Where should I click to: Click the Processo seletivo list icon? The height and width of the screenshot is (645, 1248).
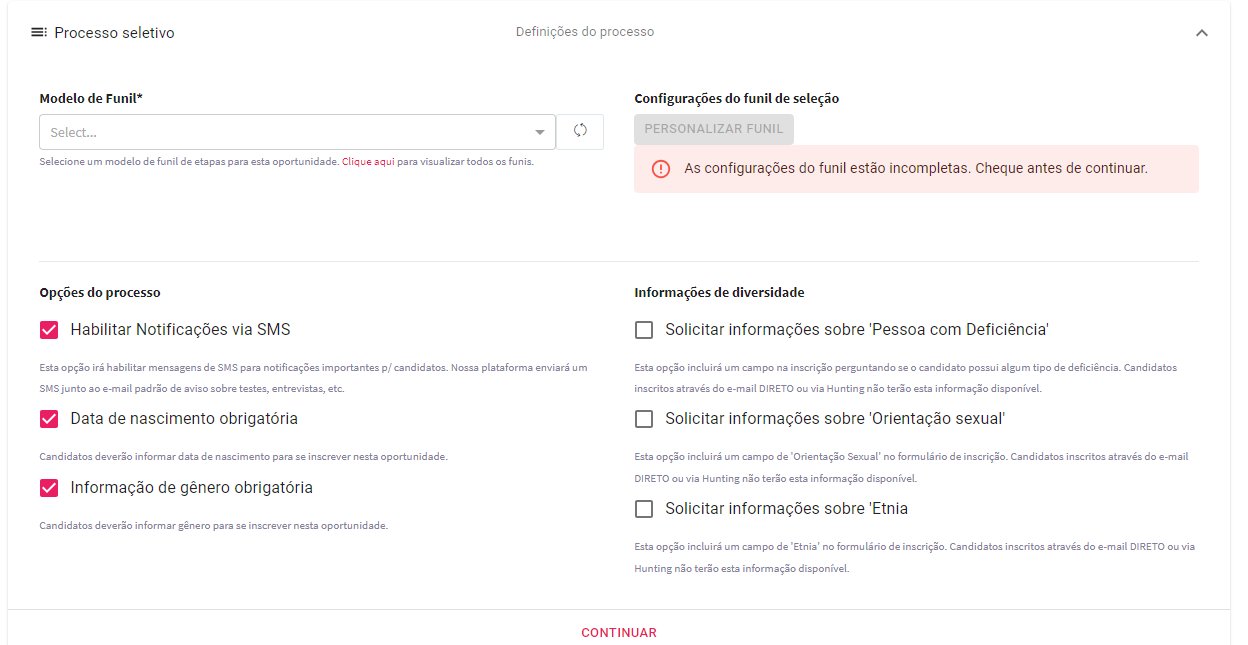tap(39, 32)
